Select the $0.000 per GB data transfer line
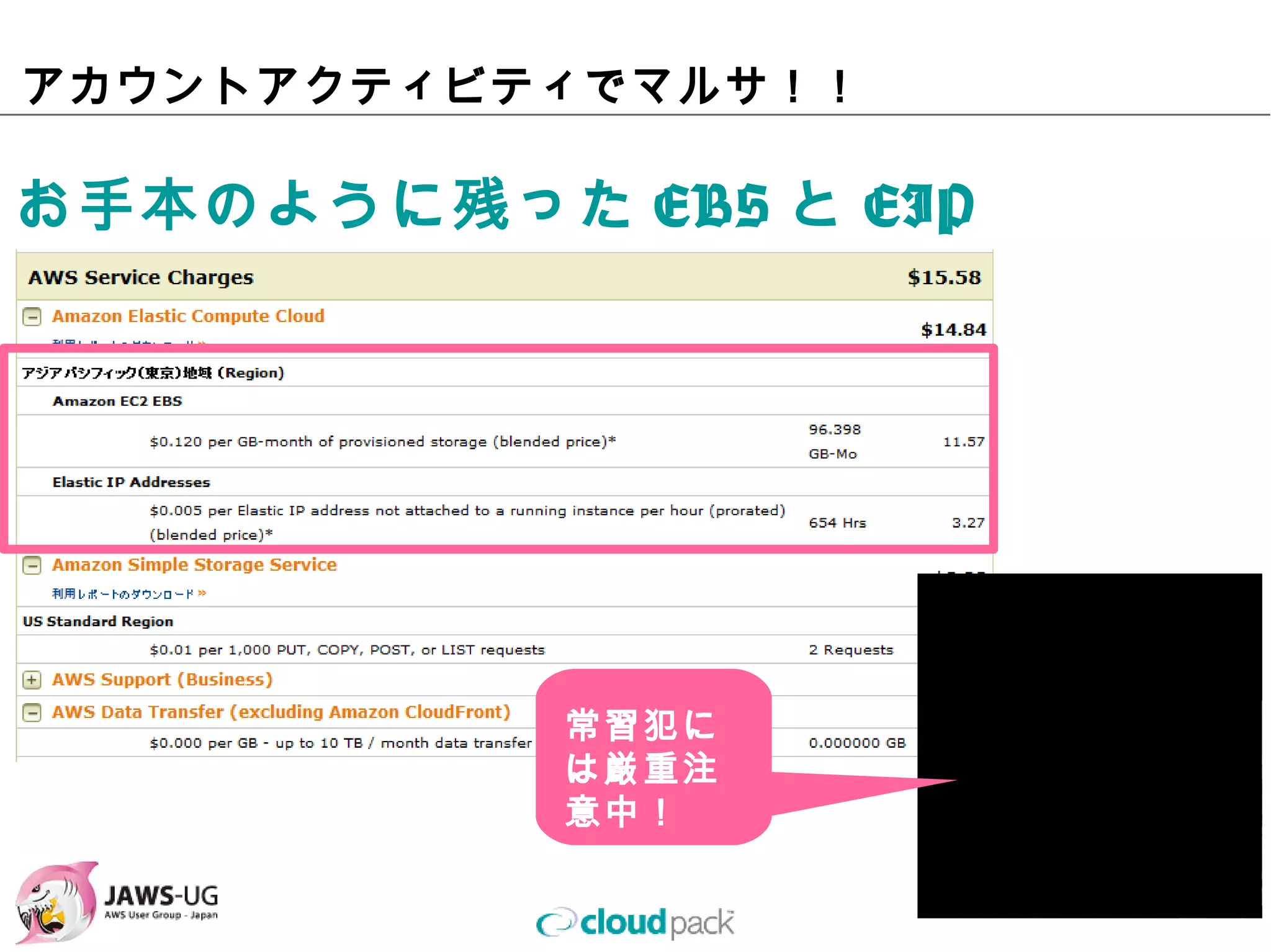The height and width of the screenshot is (952, 1271). 341,743
